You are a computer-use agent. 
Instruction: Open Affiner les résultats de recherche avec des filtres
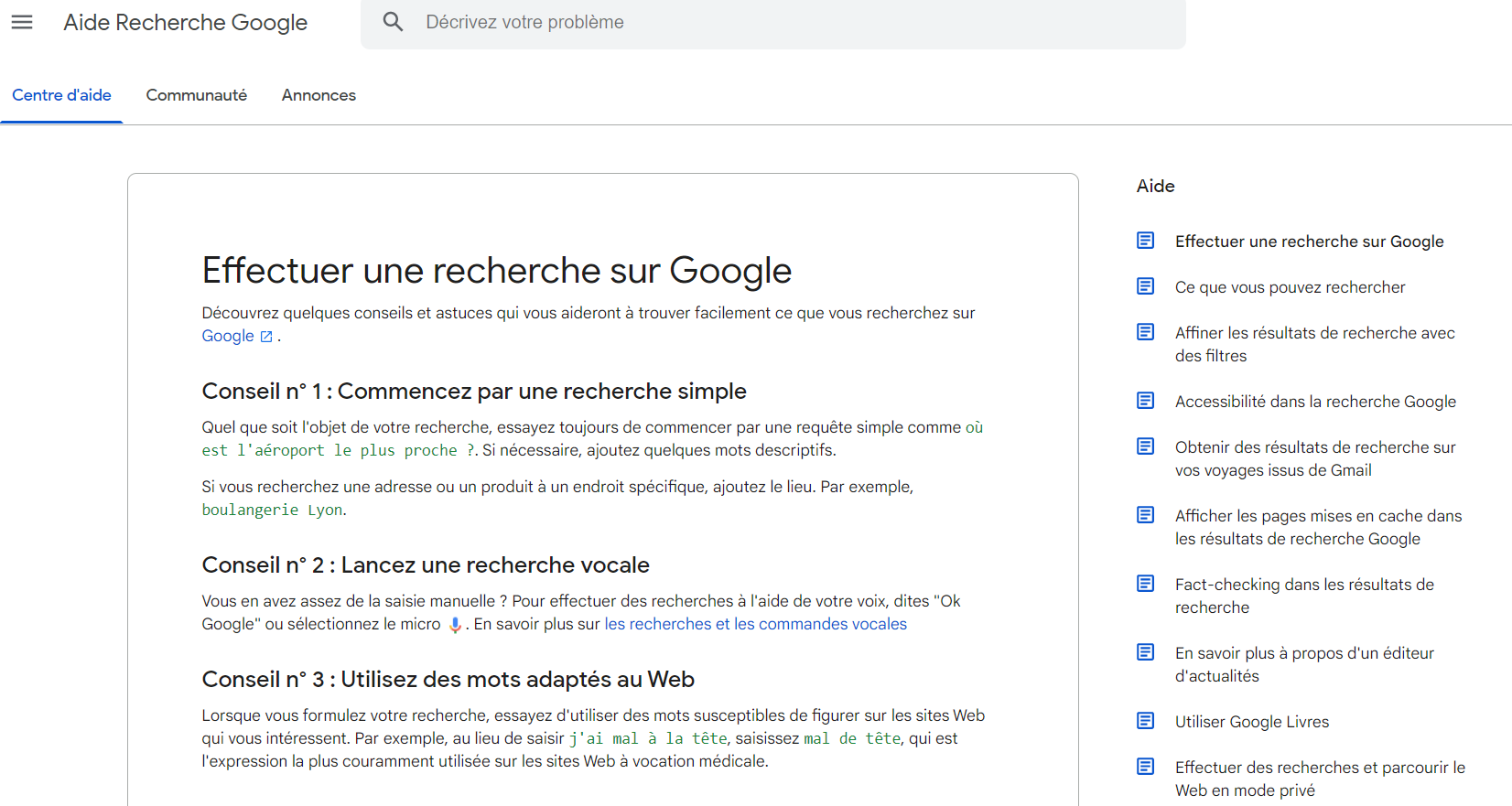(x=1315, y=344)
